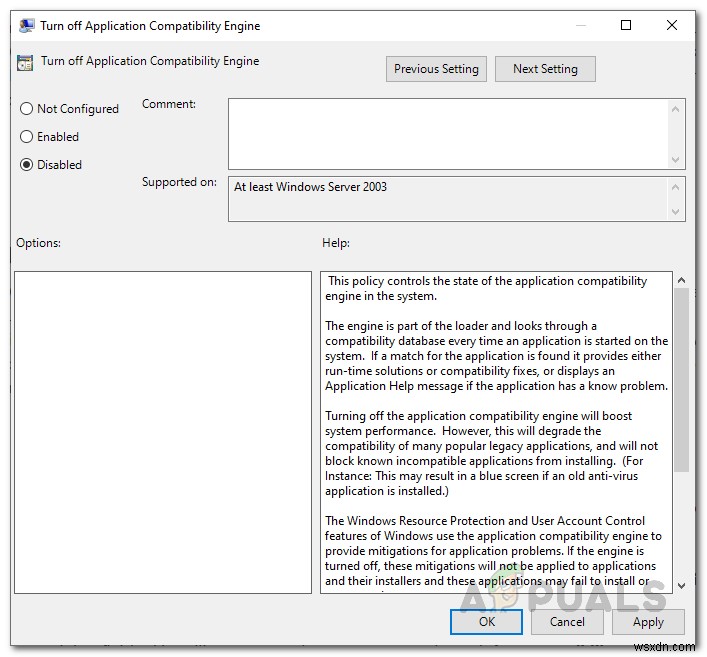Click the empty Options panel
Viewport: 707px width, 657px height.
pos(163,432)
